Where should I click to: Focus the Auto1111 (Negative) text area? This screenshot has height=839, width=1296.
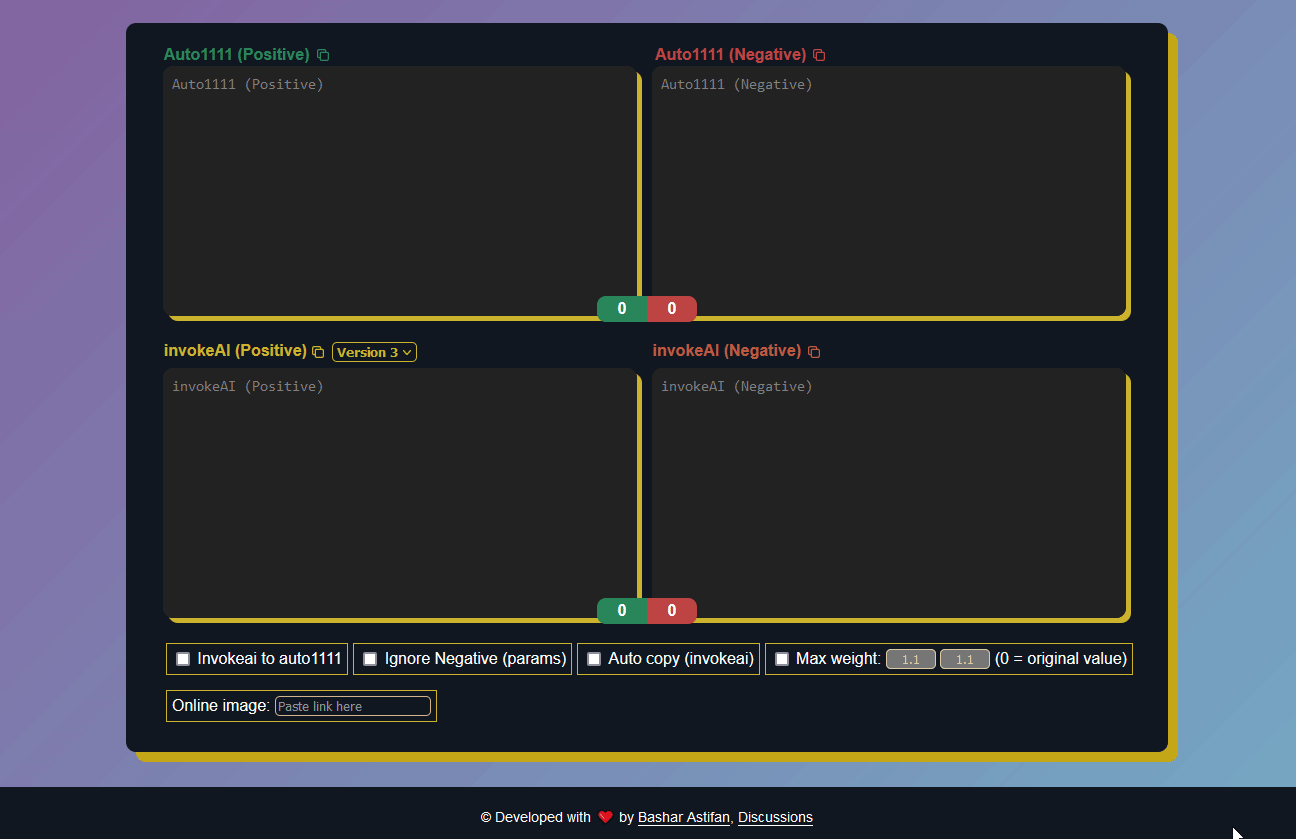889,191
